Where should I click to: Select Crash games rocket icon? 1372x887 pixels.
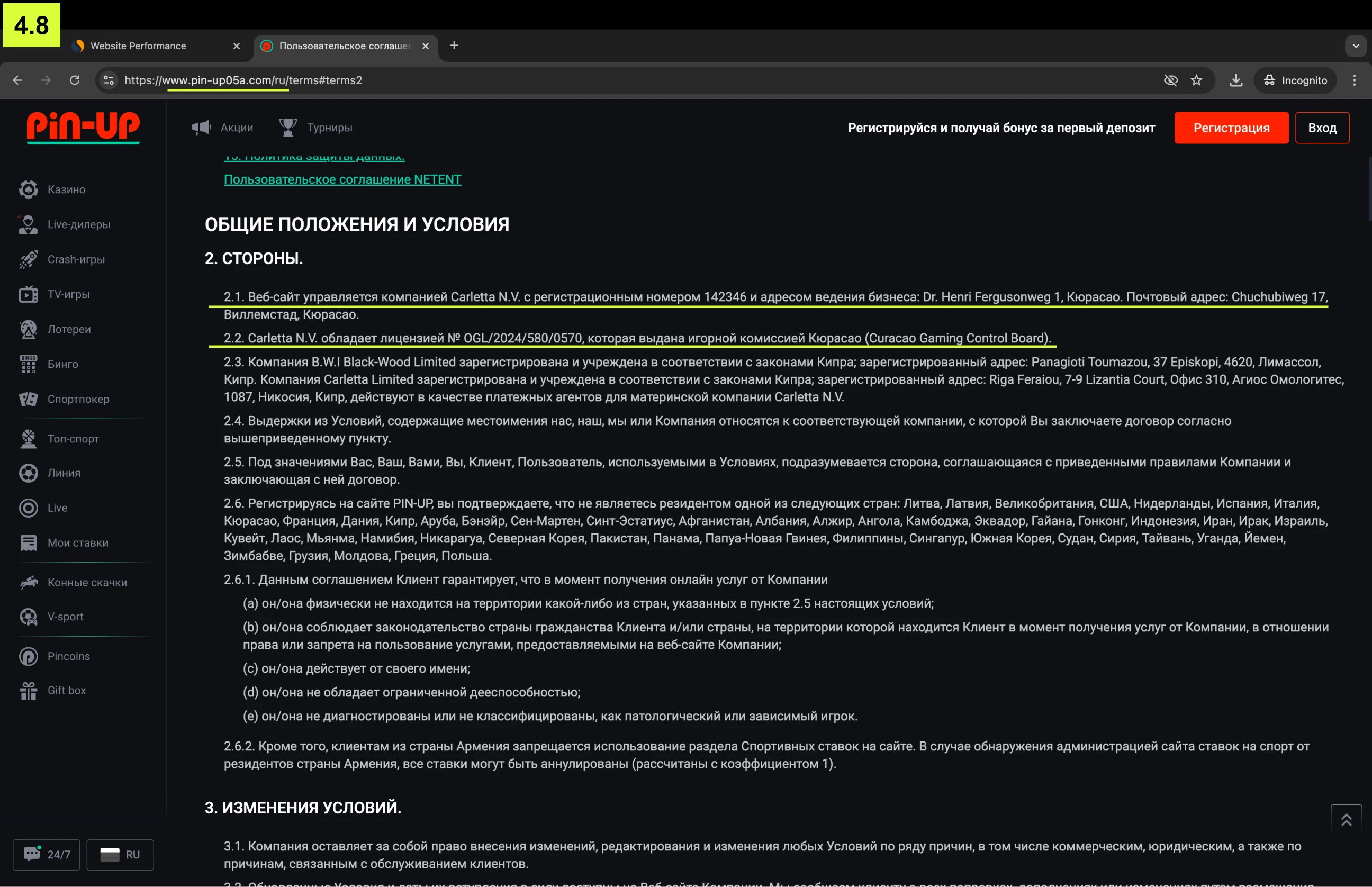pos(28,259)
